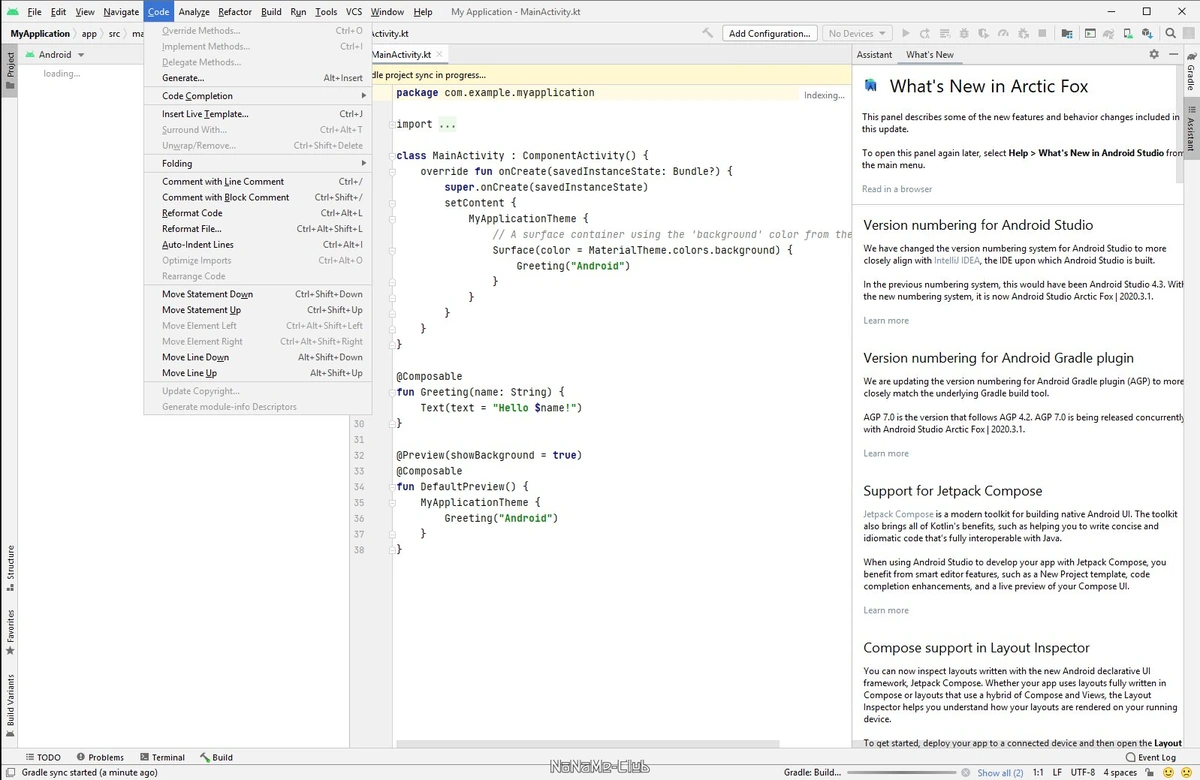Switch to the Assistant tab

point(874,54)
